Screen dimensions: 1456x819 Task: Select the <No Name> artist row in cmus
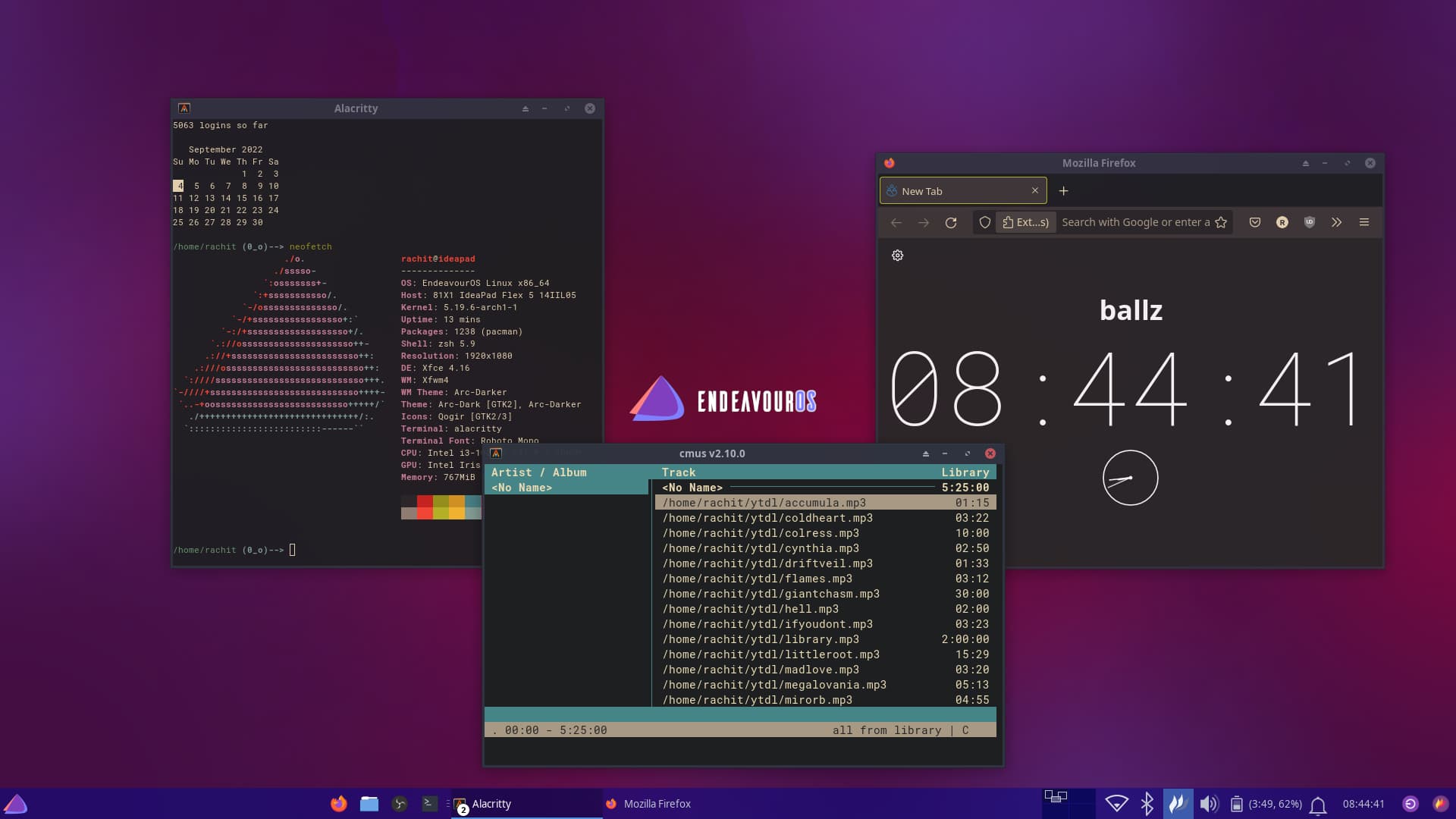pos(566,488)
